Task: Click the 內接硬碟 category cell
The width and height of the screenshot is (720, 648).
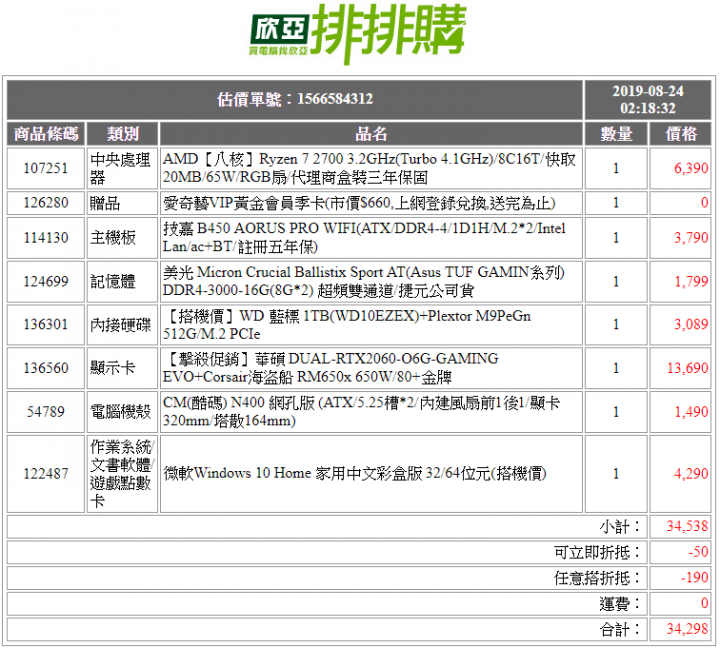Action: tap(123, 324)
